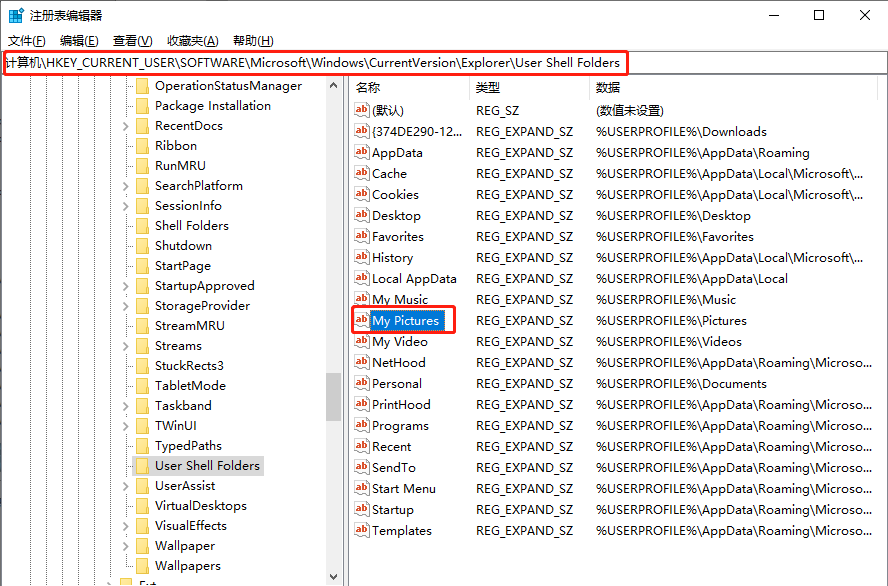The width and height of the screenshot is (888, 586).
Task: Click the Desktop value string icon
Action: pos(361,215)
